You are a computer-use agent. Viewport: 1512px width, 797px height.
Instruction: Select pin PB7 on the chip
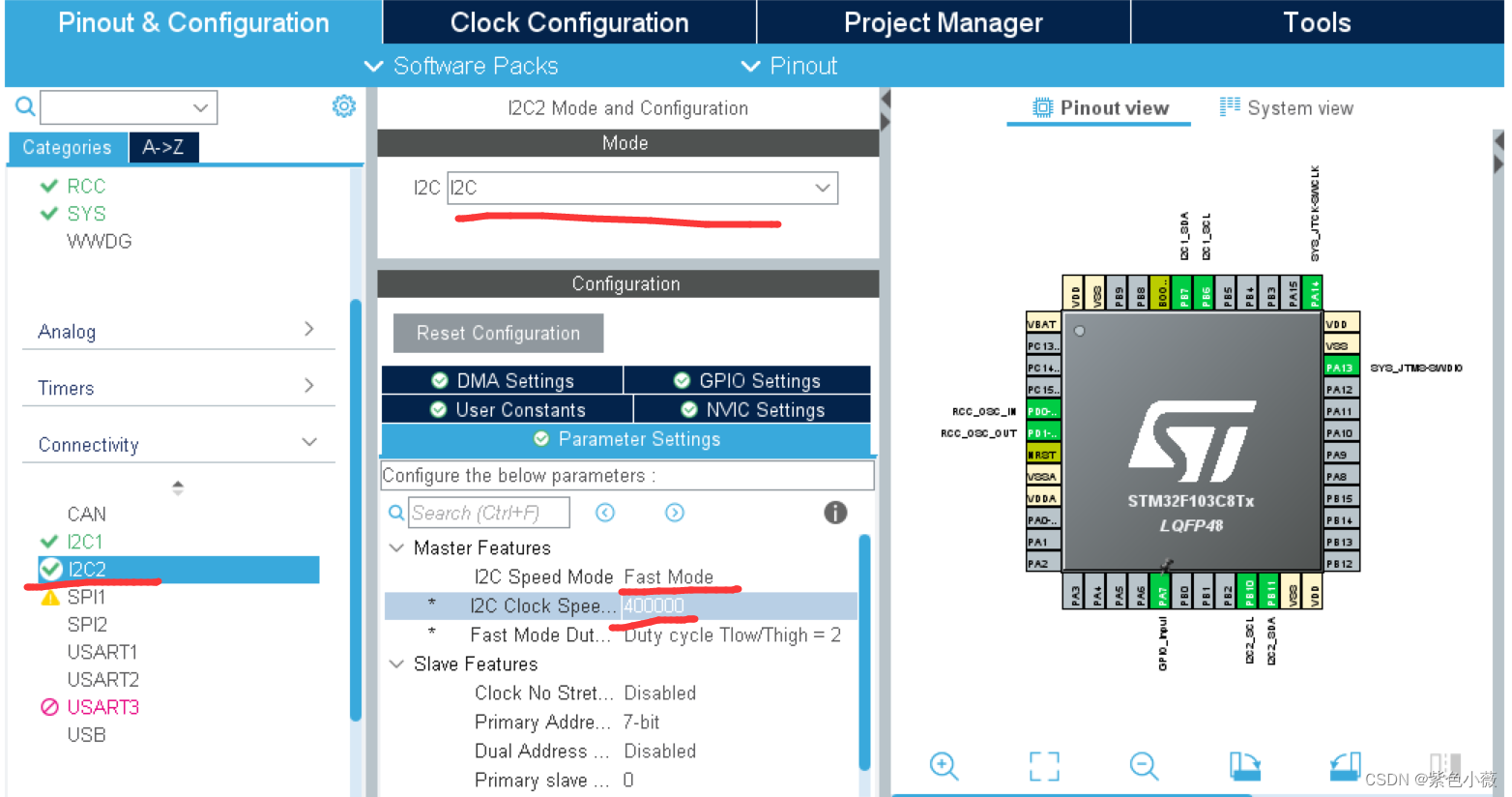pyautogui.click(x=1184, y=292)
